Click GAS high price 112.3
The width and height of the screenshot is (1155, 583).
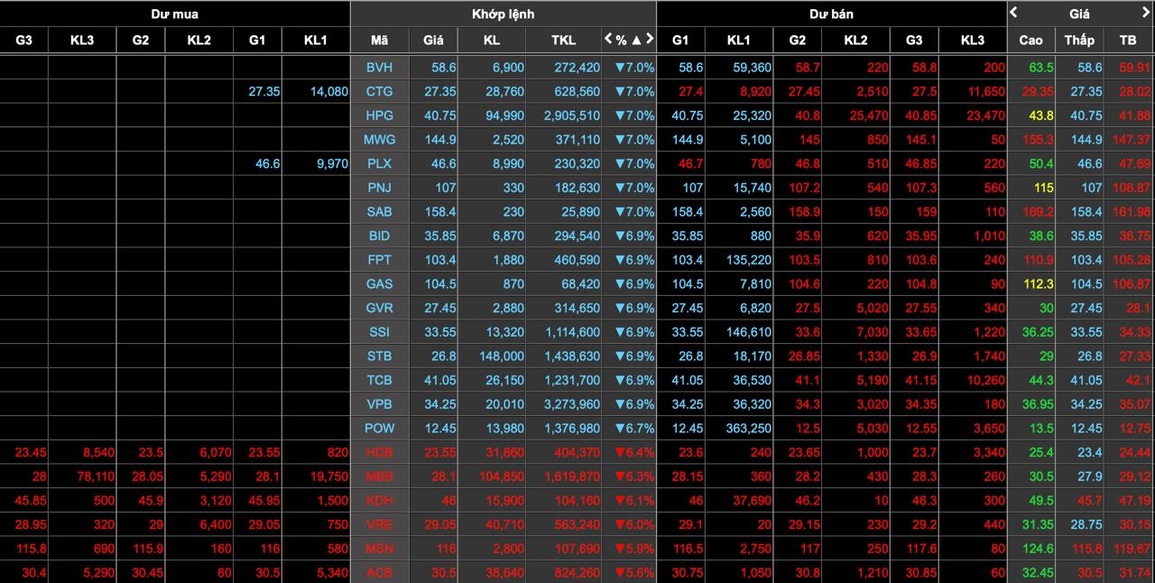[x=1039, y=284]
